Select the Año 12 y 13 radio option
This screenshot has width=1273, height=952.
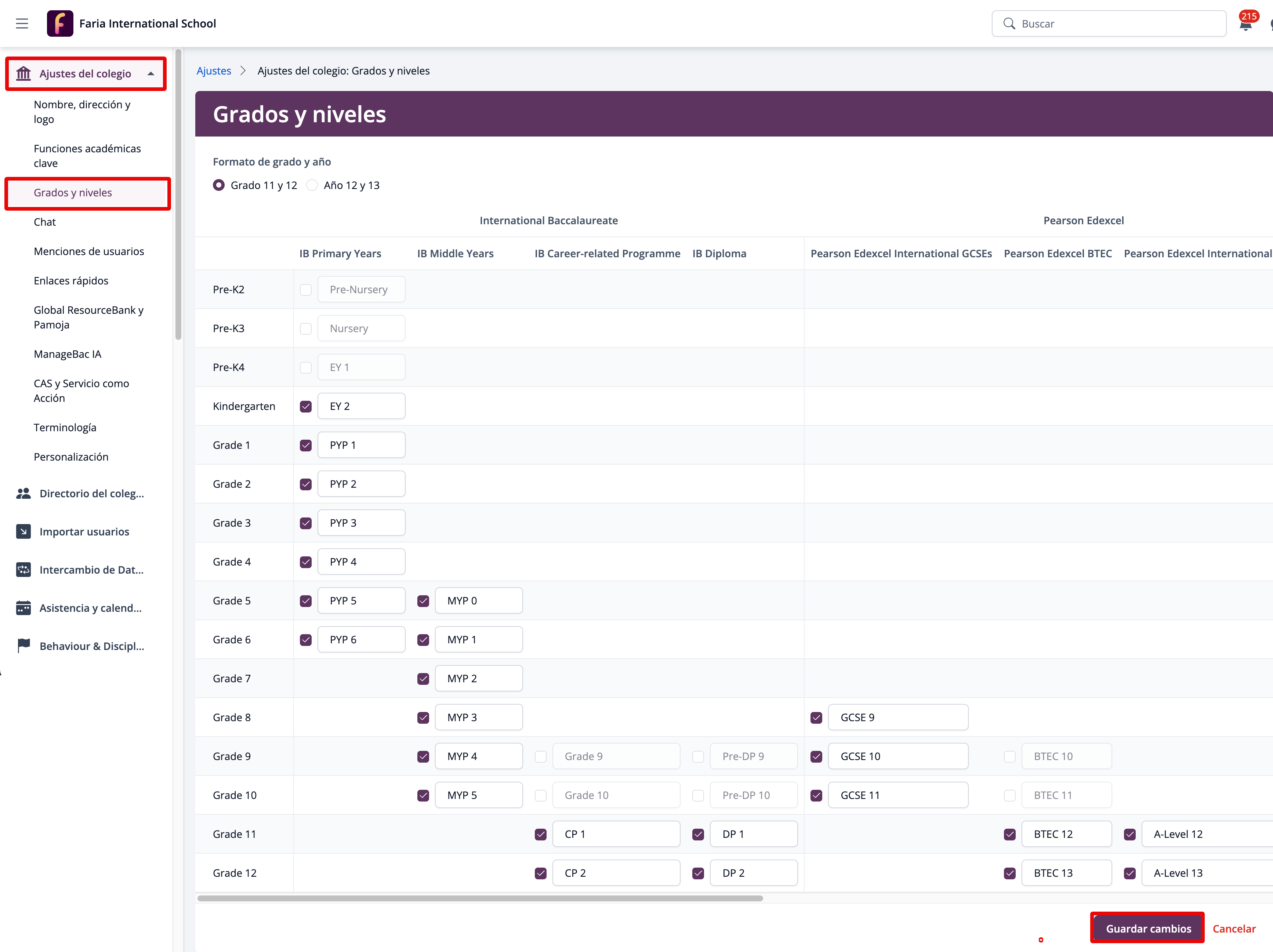click(x=312, y=185)
